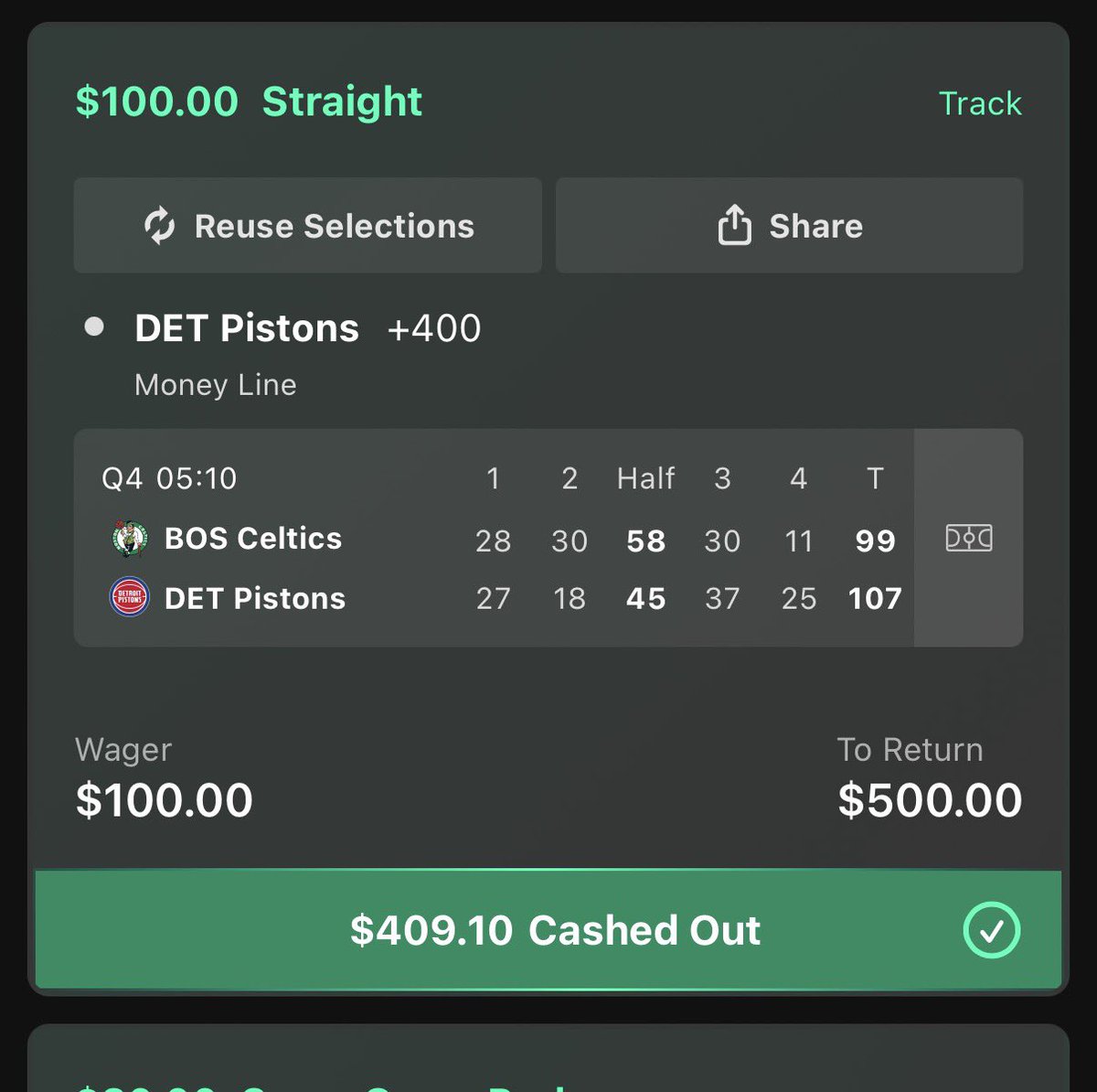Click the Detroit Pistons logo
The height and width of the screenshot is (1092, 1097).
pyautogui.click(x=130, y=598)
